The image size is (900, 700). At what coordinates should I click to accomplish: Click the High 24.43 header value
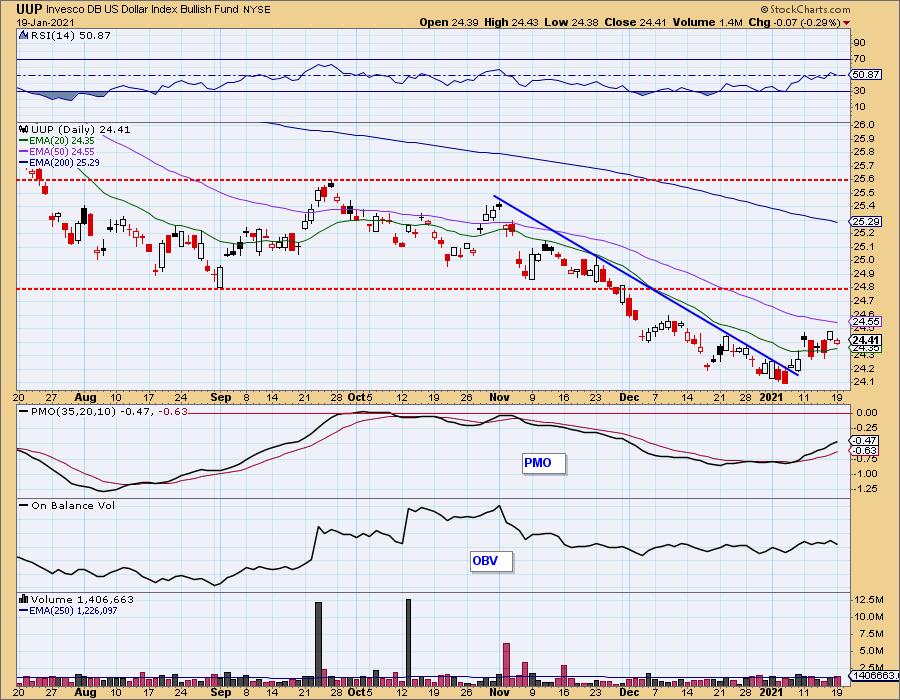(512, 22)
